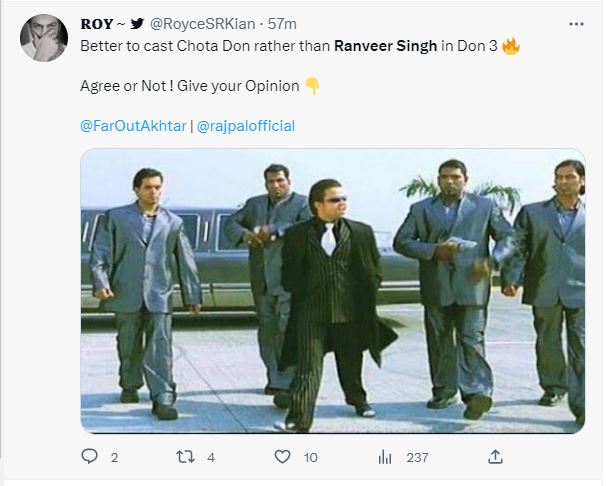The width and height of the screenshot is (606, 486).
Task: Click the pointing-down hand emoji
Action: (312, 86)
